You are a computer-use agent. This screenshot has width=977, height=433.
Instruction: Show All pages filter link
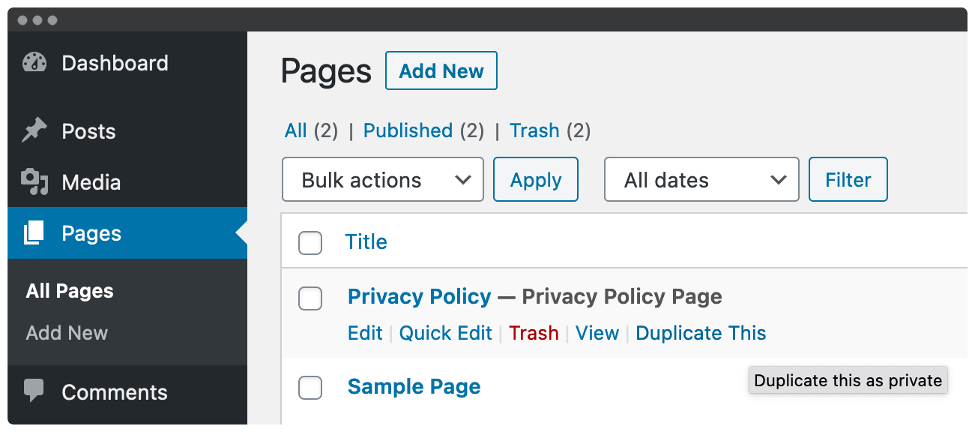tap(295, 131)
